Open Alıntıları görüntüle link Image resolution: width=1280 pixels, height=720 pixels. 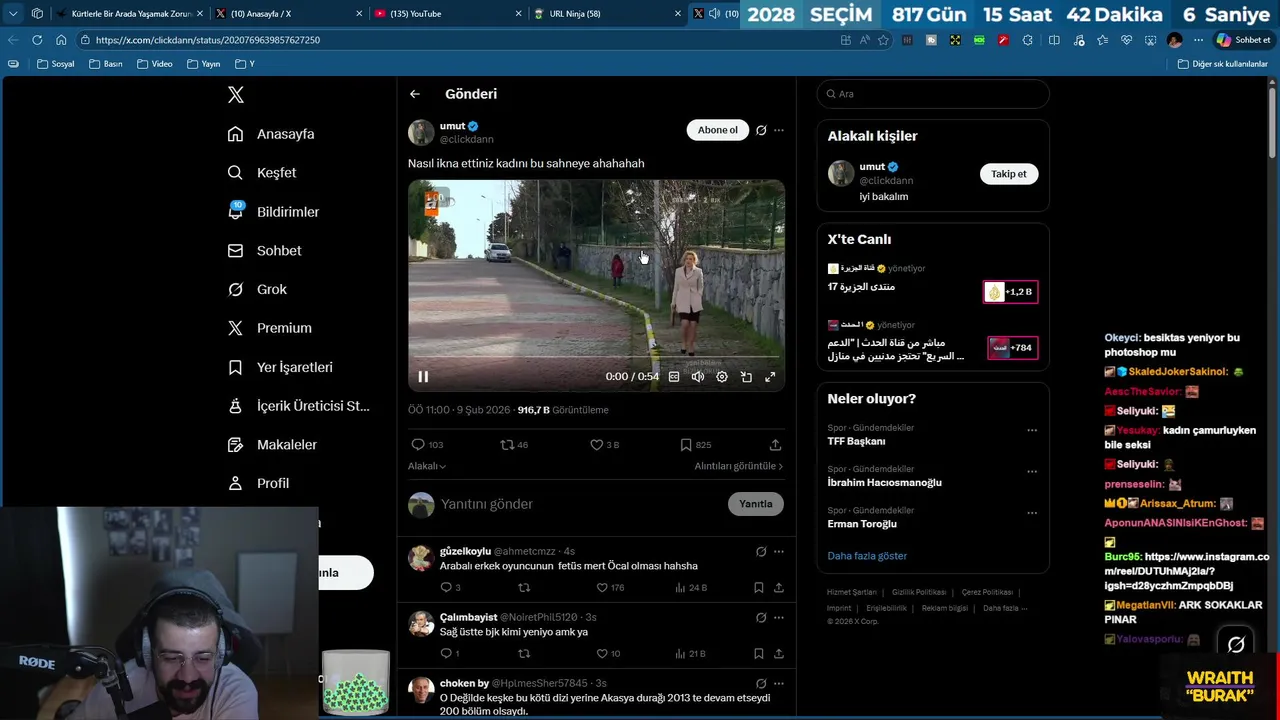[x=738, y=466]
